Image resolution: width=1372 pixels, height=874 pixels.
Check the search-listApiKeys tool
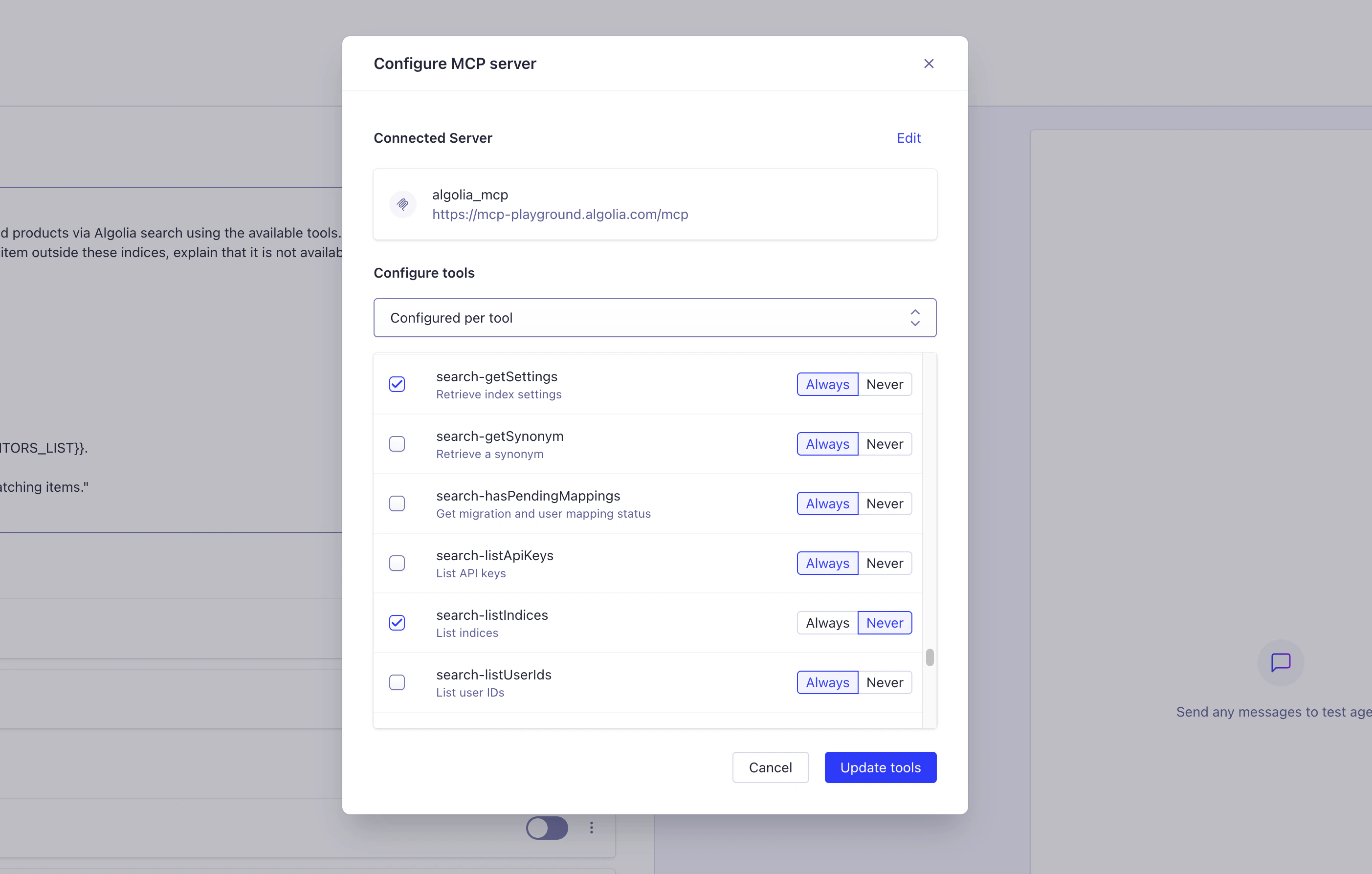click(397, 563)
